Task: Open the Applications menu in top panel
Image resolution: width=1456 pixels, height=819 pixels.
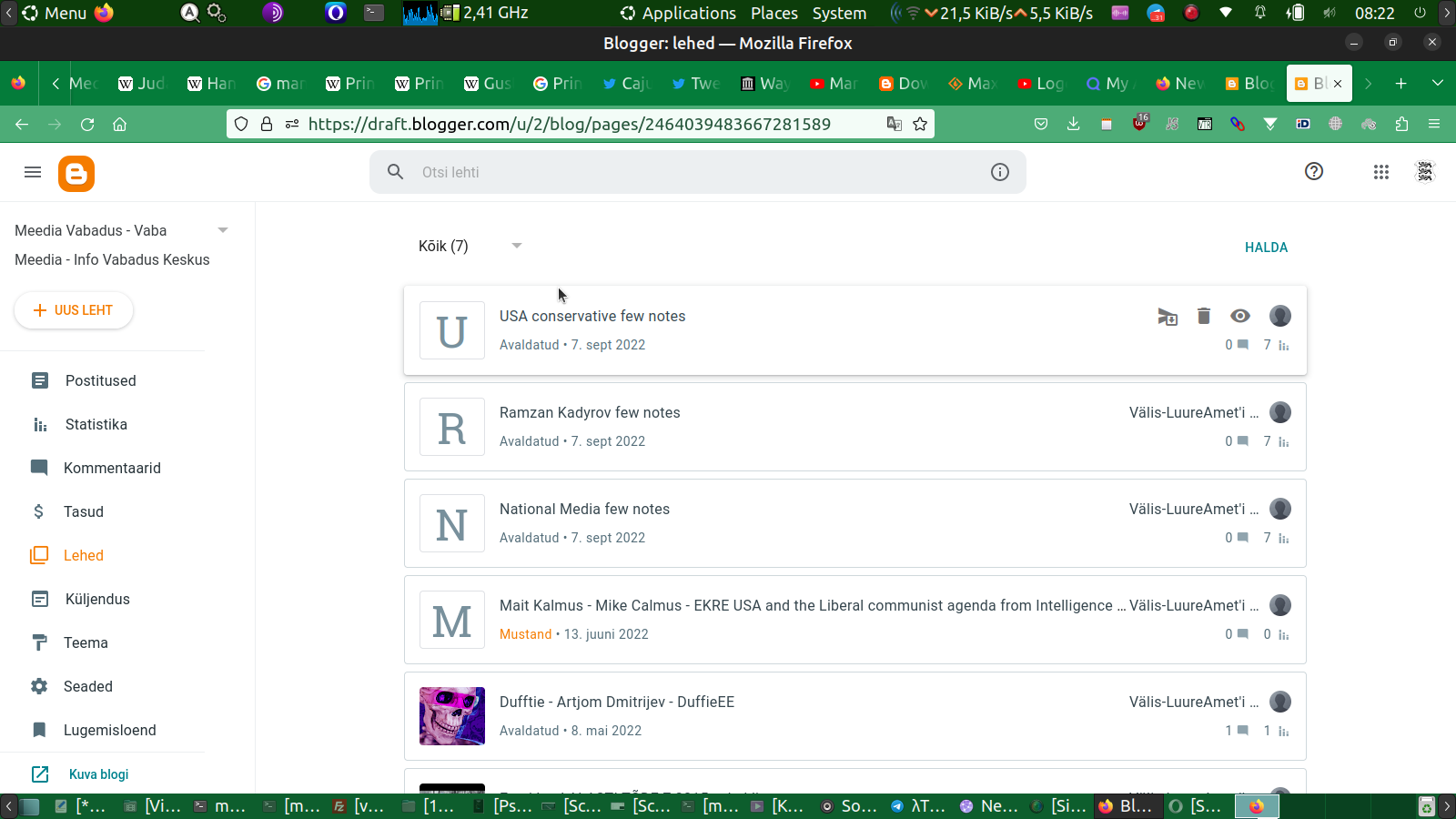Action: click(678, 13)
